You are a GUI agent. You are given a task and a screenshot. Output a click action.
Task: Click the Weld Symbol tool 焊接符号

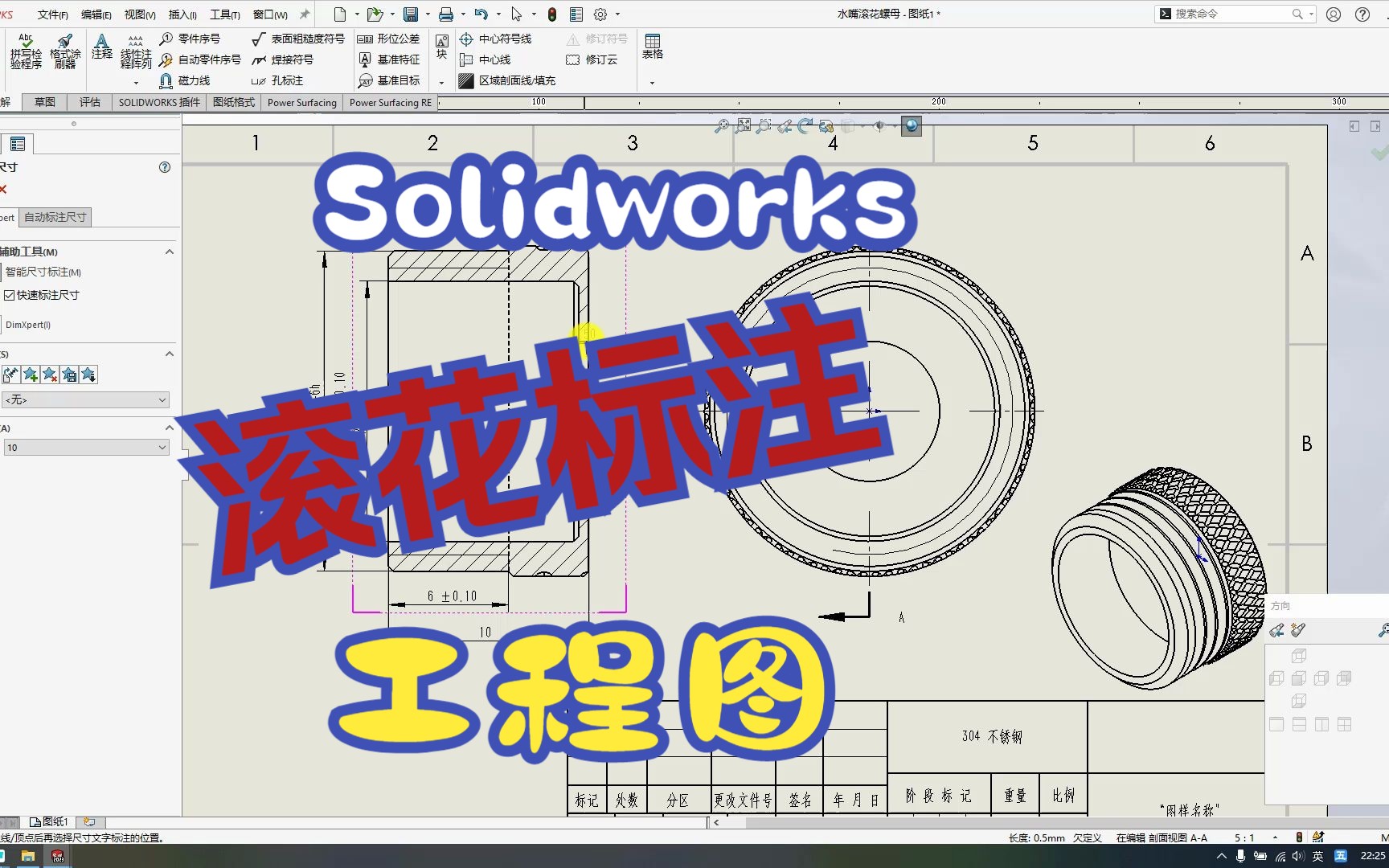coord(282,59)
